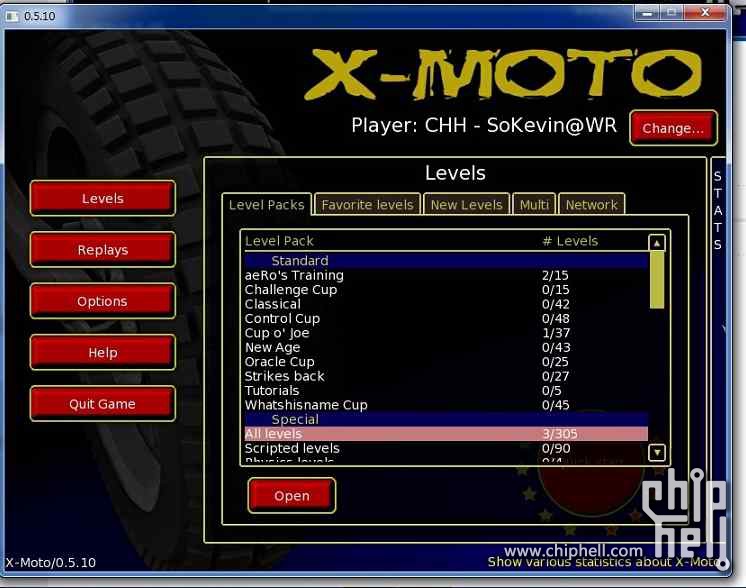Click the window icon in title bar
The width and height of the screenshot is (746, 588).
12,16
